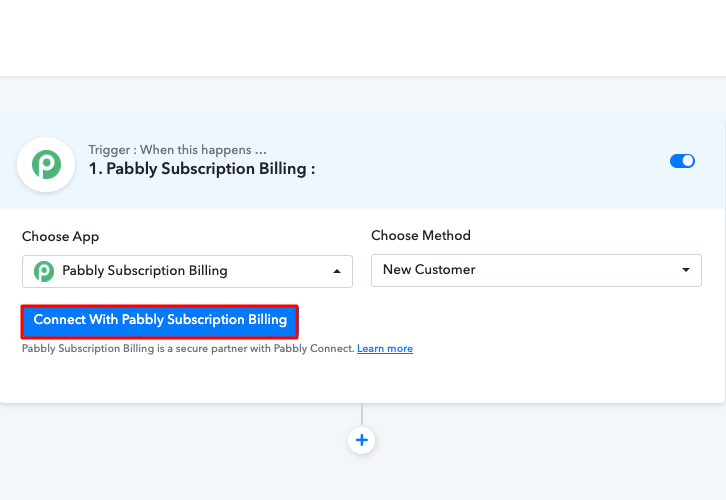Screen dimensions: 726x500
Task: Toggle the trigger step switch off
Action: point(682,161)
